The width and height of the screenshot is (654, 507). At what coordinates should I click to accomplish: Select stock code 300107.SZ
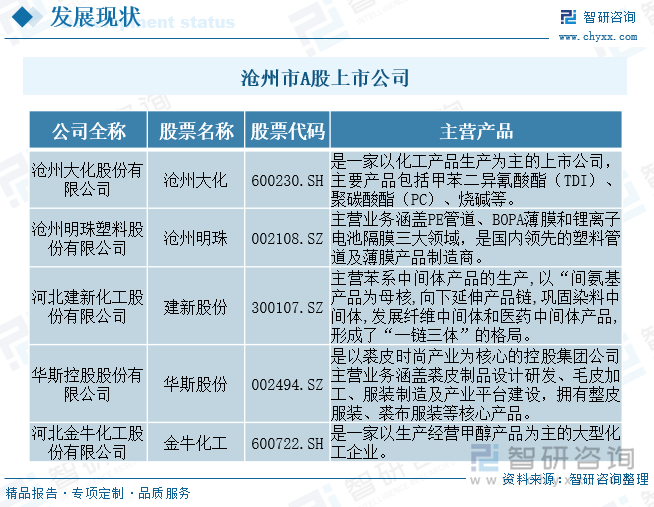pyautogui.click(x=287, y=306)
